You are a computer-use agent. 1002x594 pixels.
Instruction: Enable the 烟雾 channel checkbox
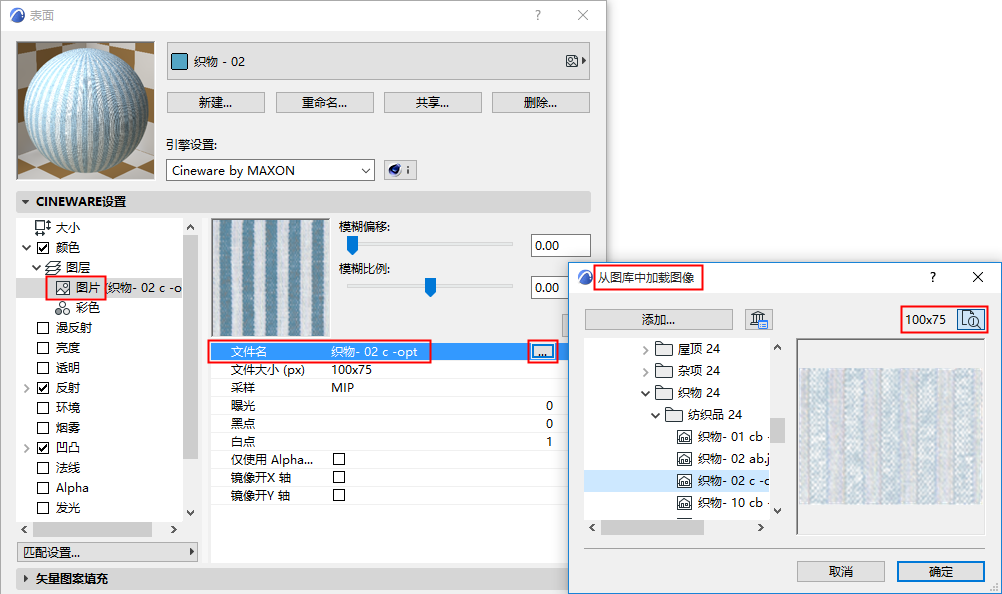(43, 428)
